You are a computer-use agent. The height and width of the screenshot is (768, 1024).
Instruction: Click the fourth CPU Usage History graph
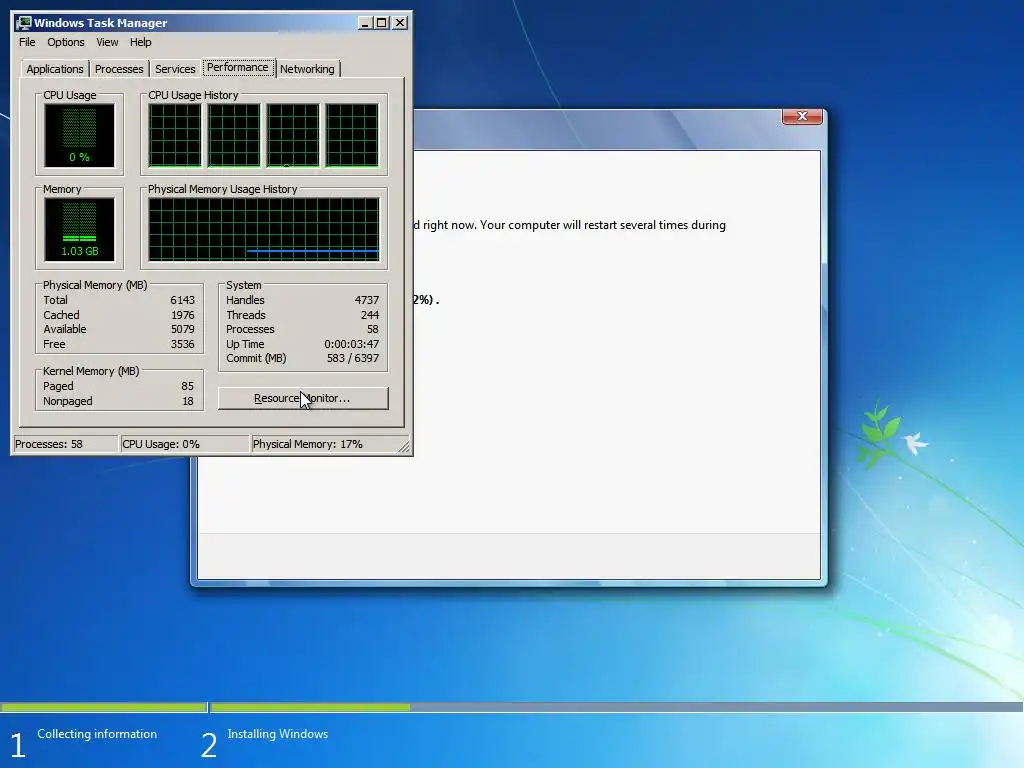352,136
